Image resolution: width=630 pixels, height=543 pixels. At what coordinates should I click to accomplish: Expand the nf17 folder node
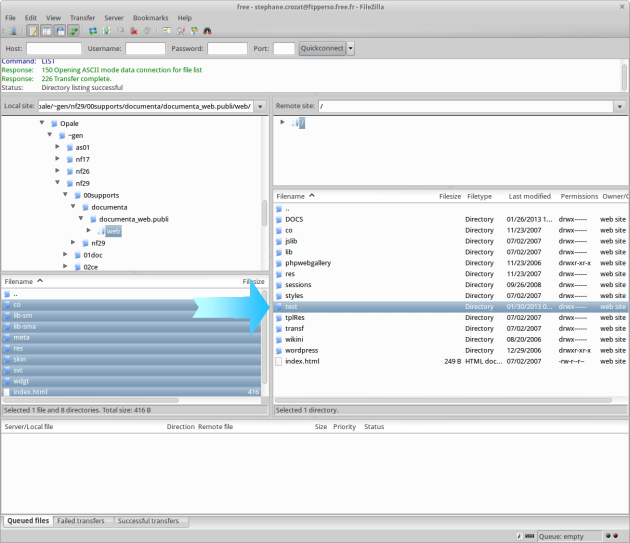pos(57,159)
